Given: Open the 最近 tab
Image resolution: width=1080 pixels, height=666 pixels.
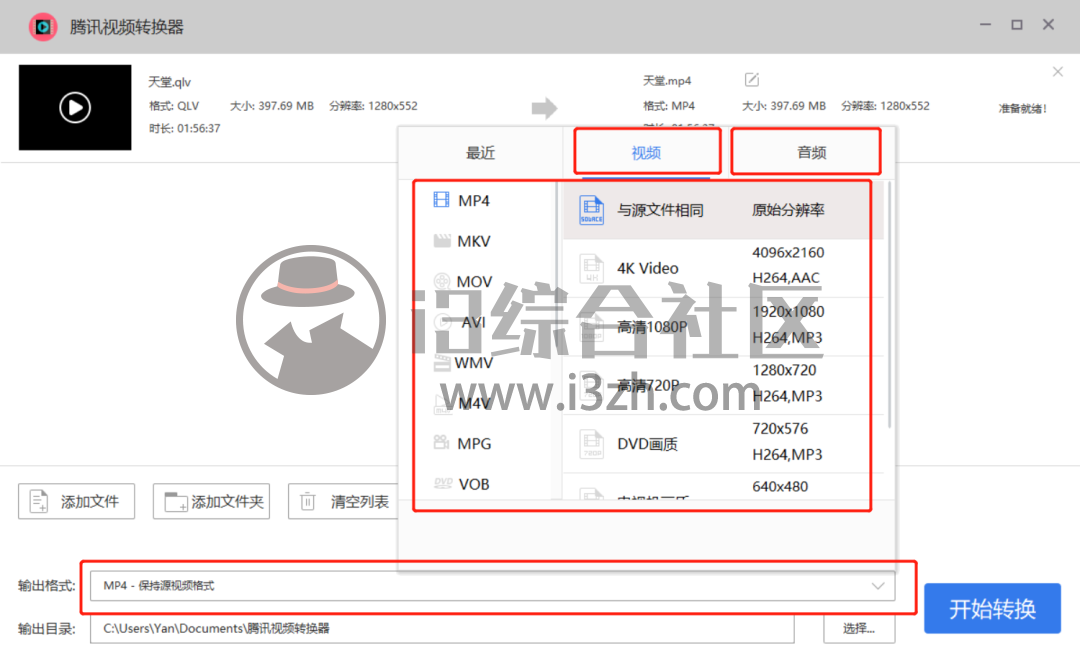Looking at the screenshot, I should (480, 153).
